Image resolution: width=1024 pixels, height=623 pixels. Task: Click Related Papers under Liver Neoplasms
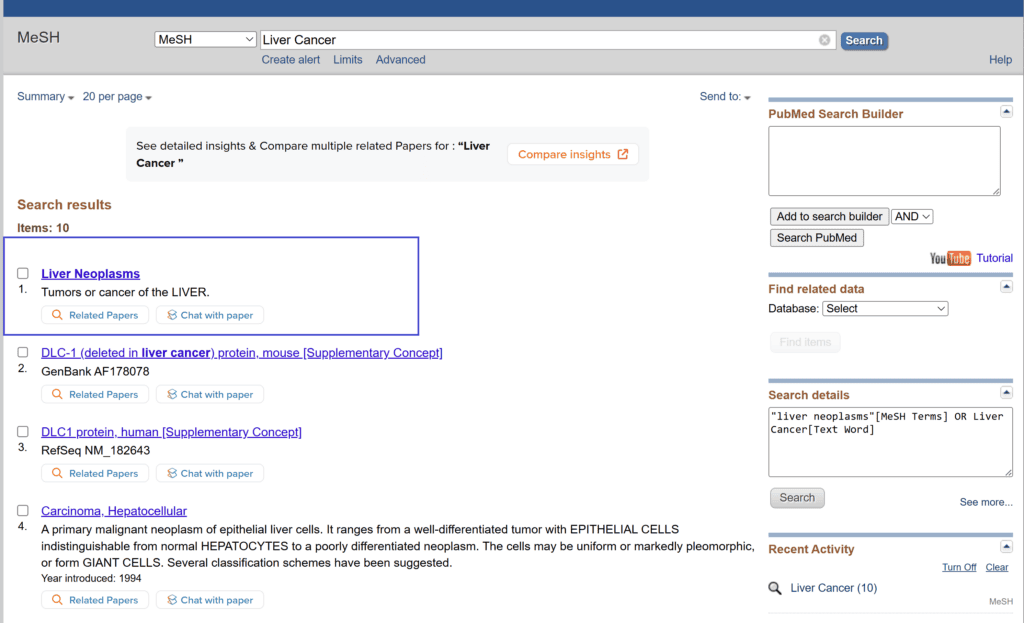[95, 315]
